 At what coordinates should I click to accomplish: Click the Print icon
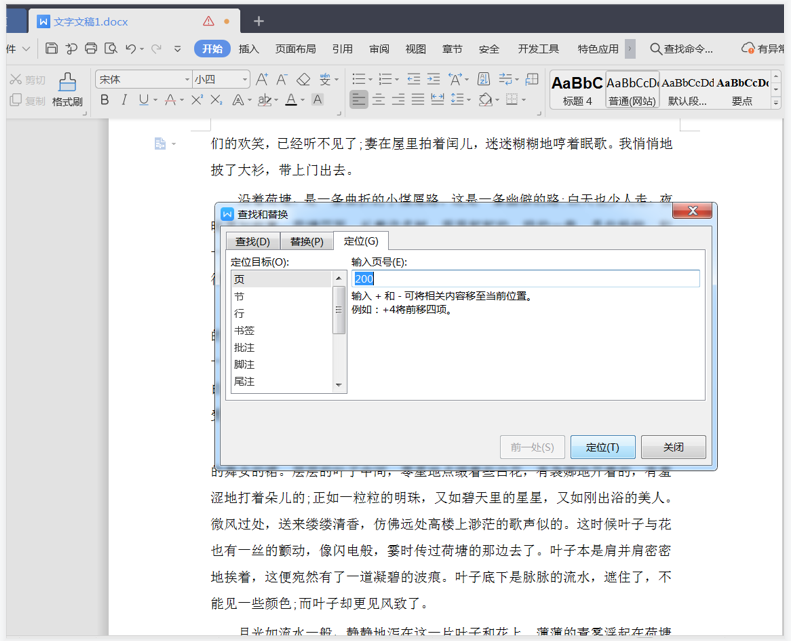[91, 48]
